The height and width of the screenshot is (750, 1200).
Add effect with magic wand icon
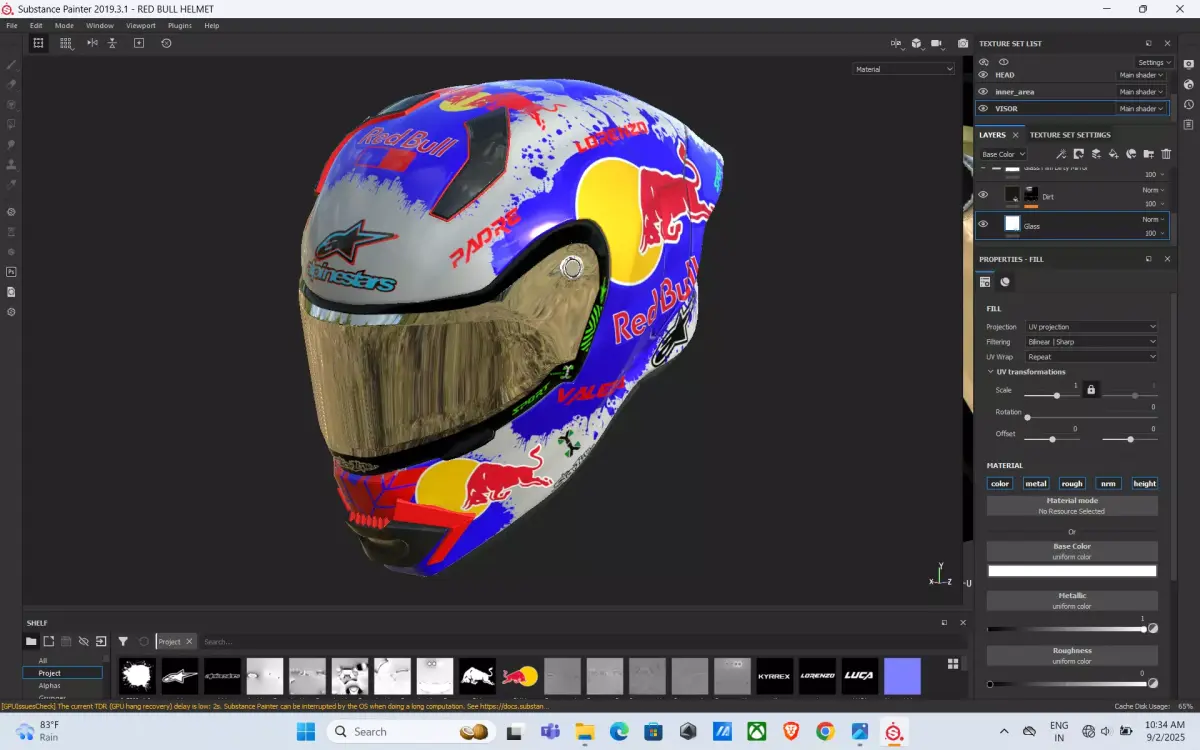pyautogui.click(x=1061, y=154)
